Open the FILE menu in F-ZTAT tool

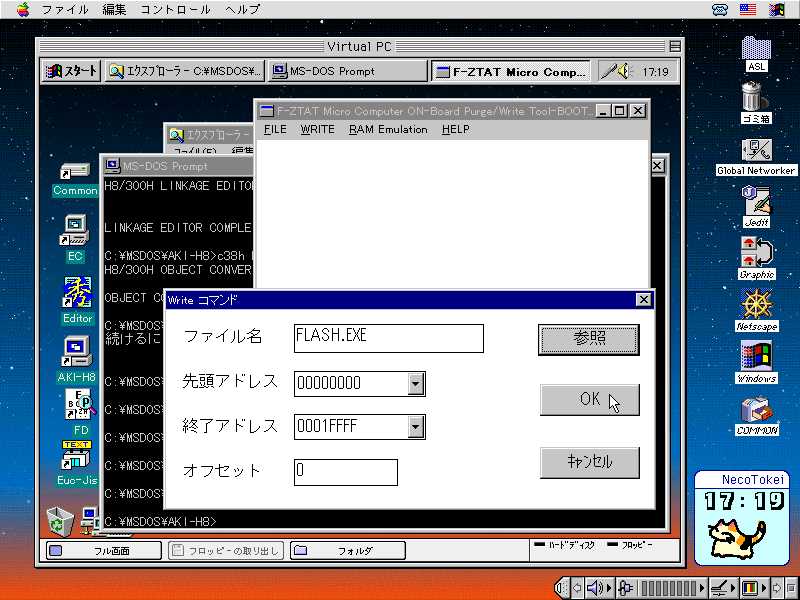[275, 130]
